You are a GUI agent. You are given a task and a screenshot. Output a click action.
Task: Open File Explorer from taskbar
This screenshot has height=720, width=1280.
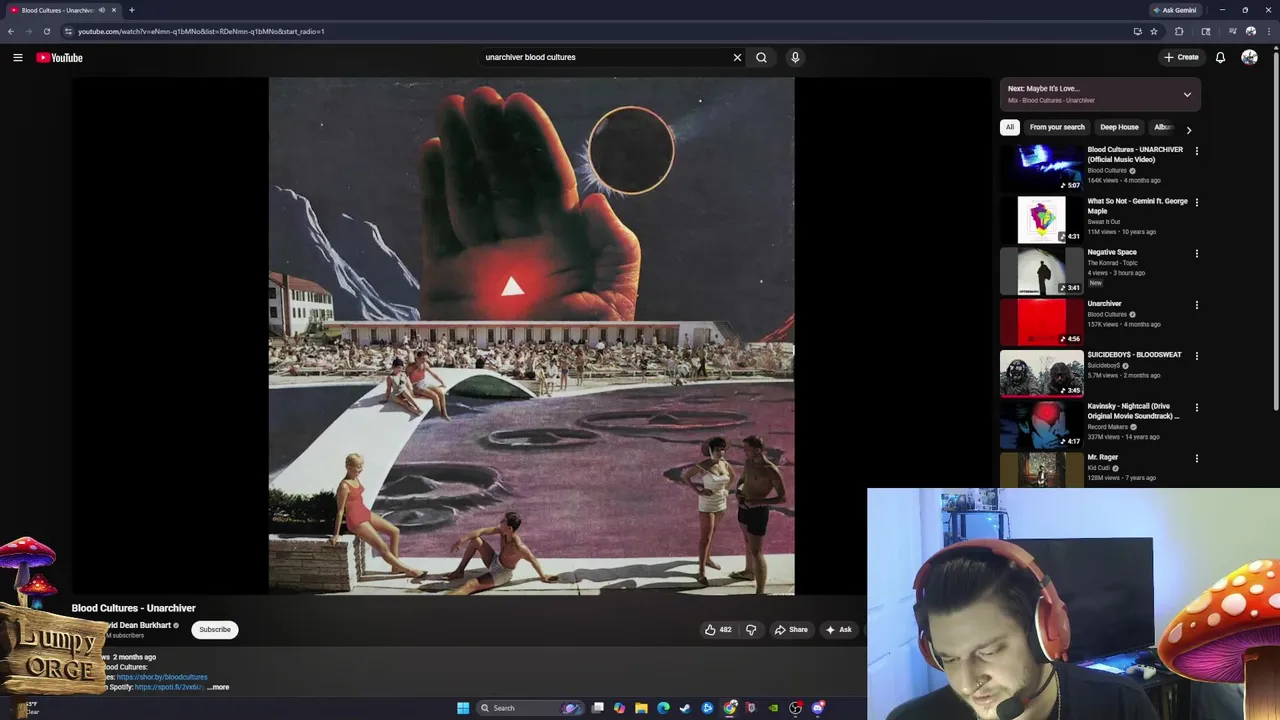(641, 708)
